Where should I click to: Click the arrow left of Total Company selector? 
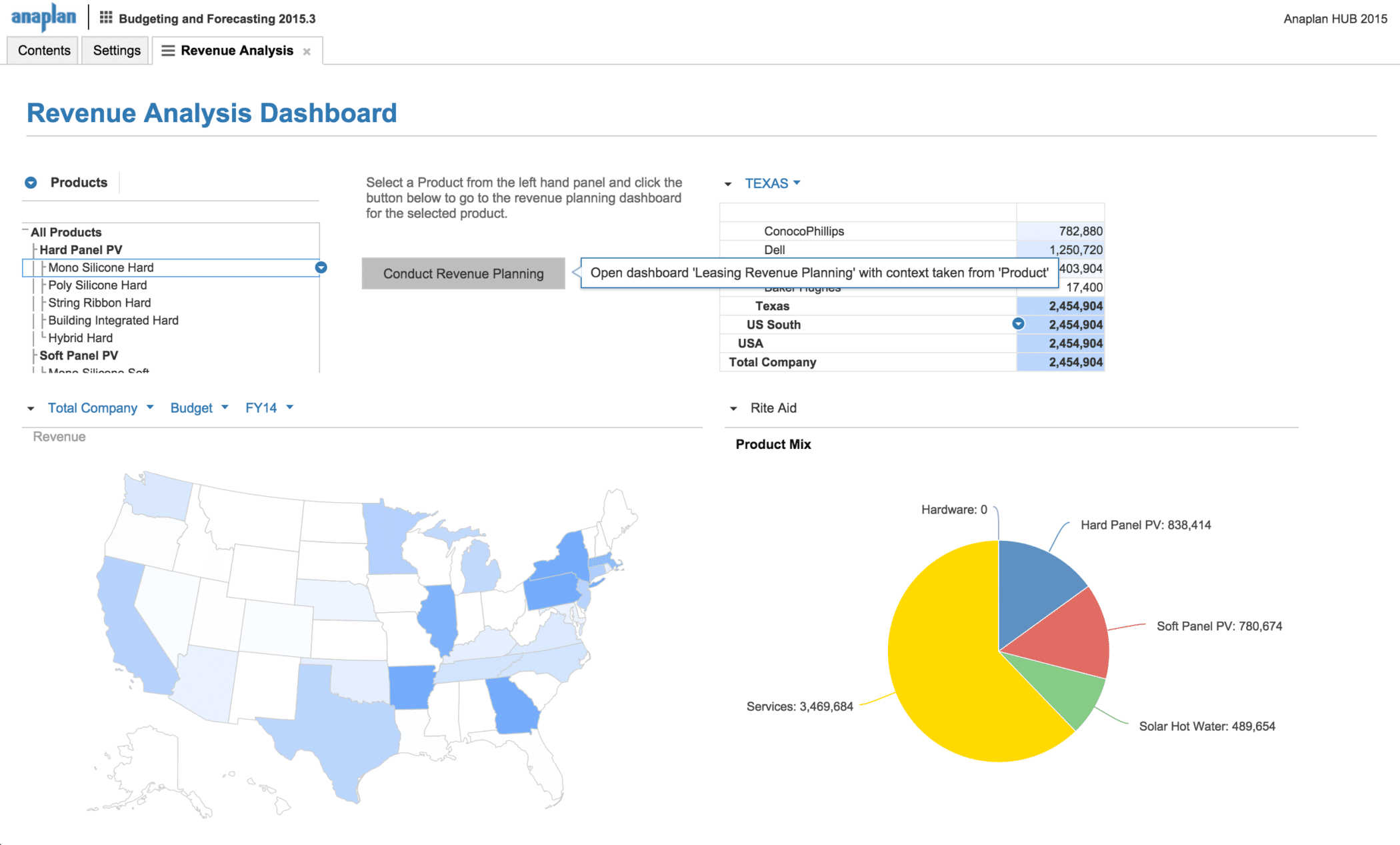[x=31, y=408]
